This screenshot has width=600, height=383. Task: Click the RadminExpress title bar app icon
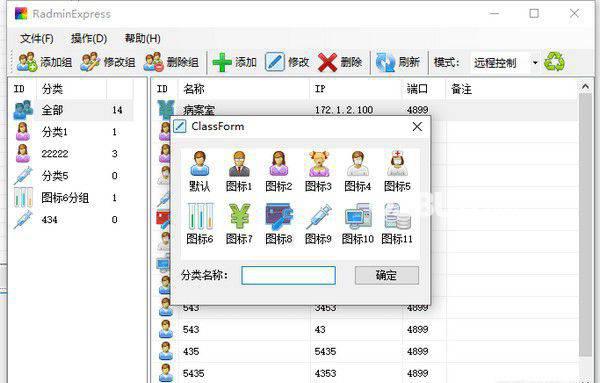click(21, 14)
